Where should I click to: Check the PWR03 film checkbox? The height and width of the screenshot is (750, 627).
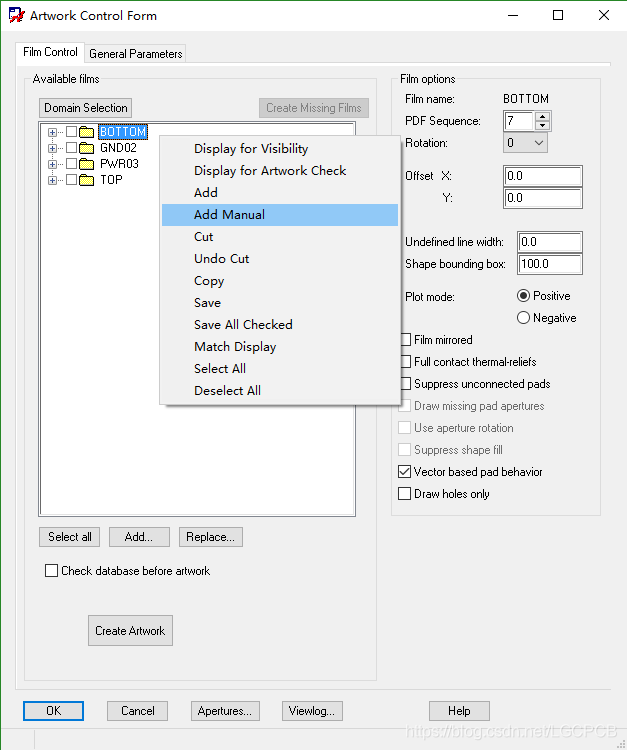71,164
